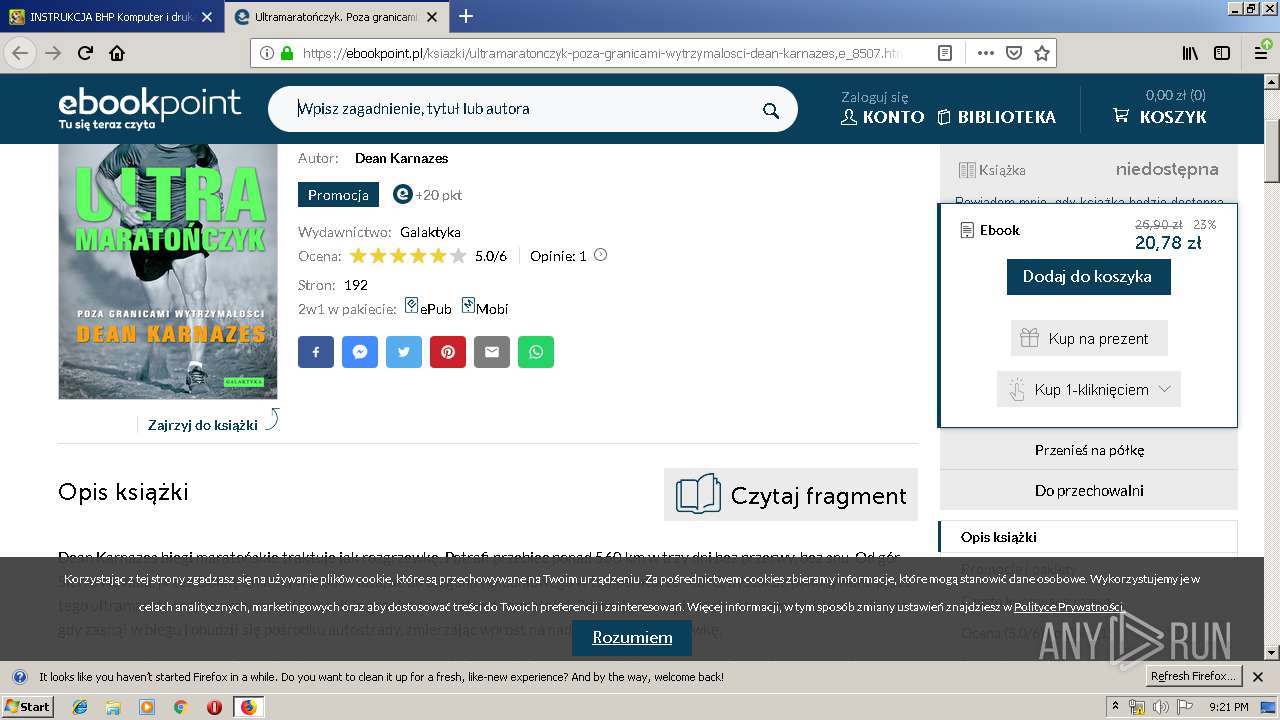Click the Promocja badge
The height and width of the screenshot is (720, 1280).
338,195
